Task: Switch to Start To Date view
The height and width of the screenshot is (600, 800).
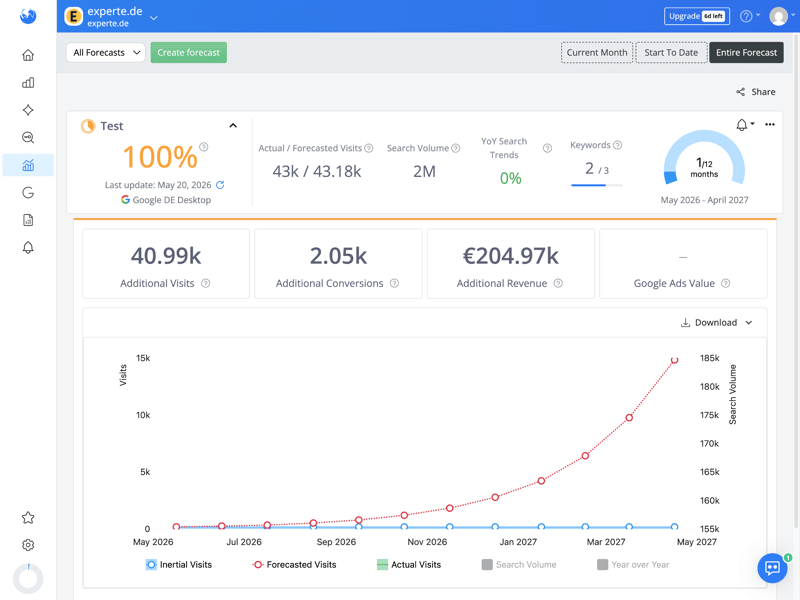Action: tap(671, 53)
